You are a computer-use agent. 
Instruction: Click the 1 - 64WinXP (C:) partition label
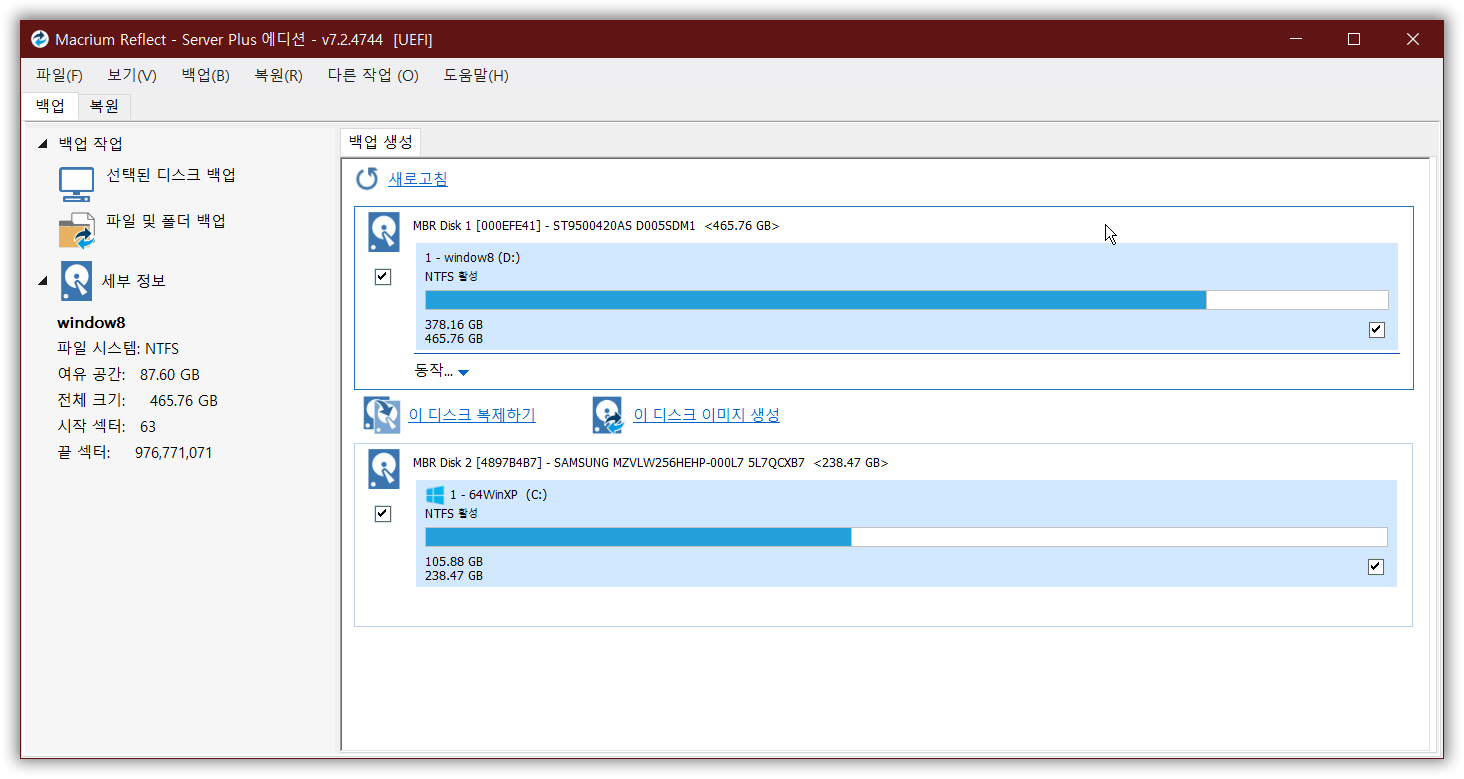pyautogui.click(x=498, y=495)
